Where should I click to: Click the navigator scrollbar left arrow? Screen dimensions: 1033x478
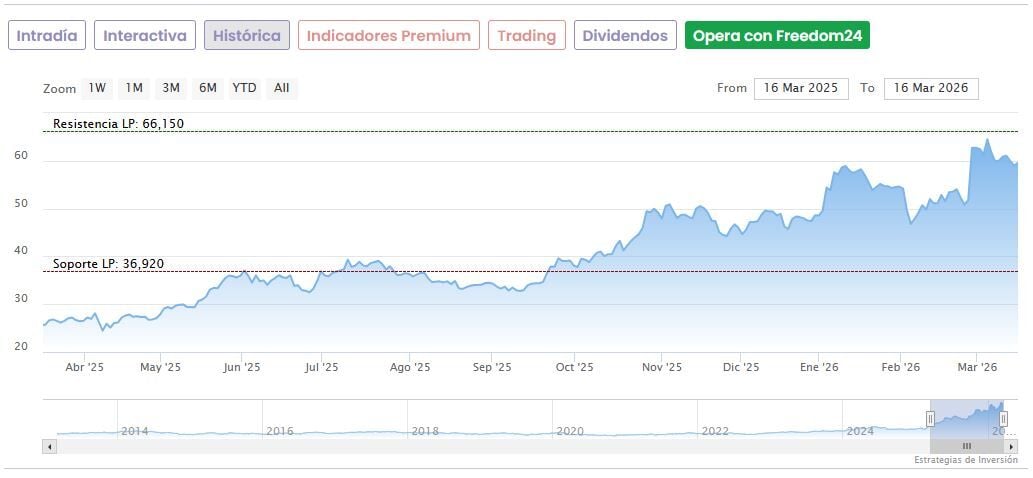point(49,446)
